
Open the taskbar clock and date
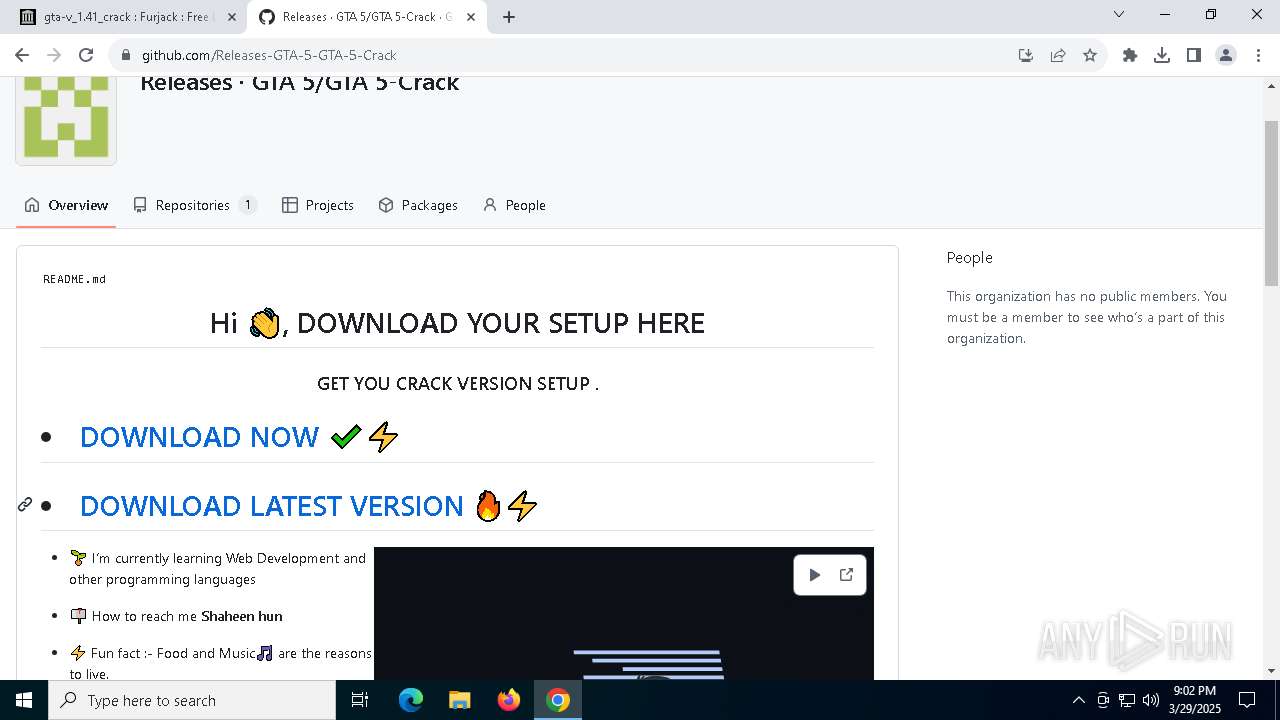point(1194,700)
